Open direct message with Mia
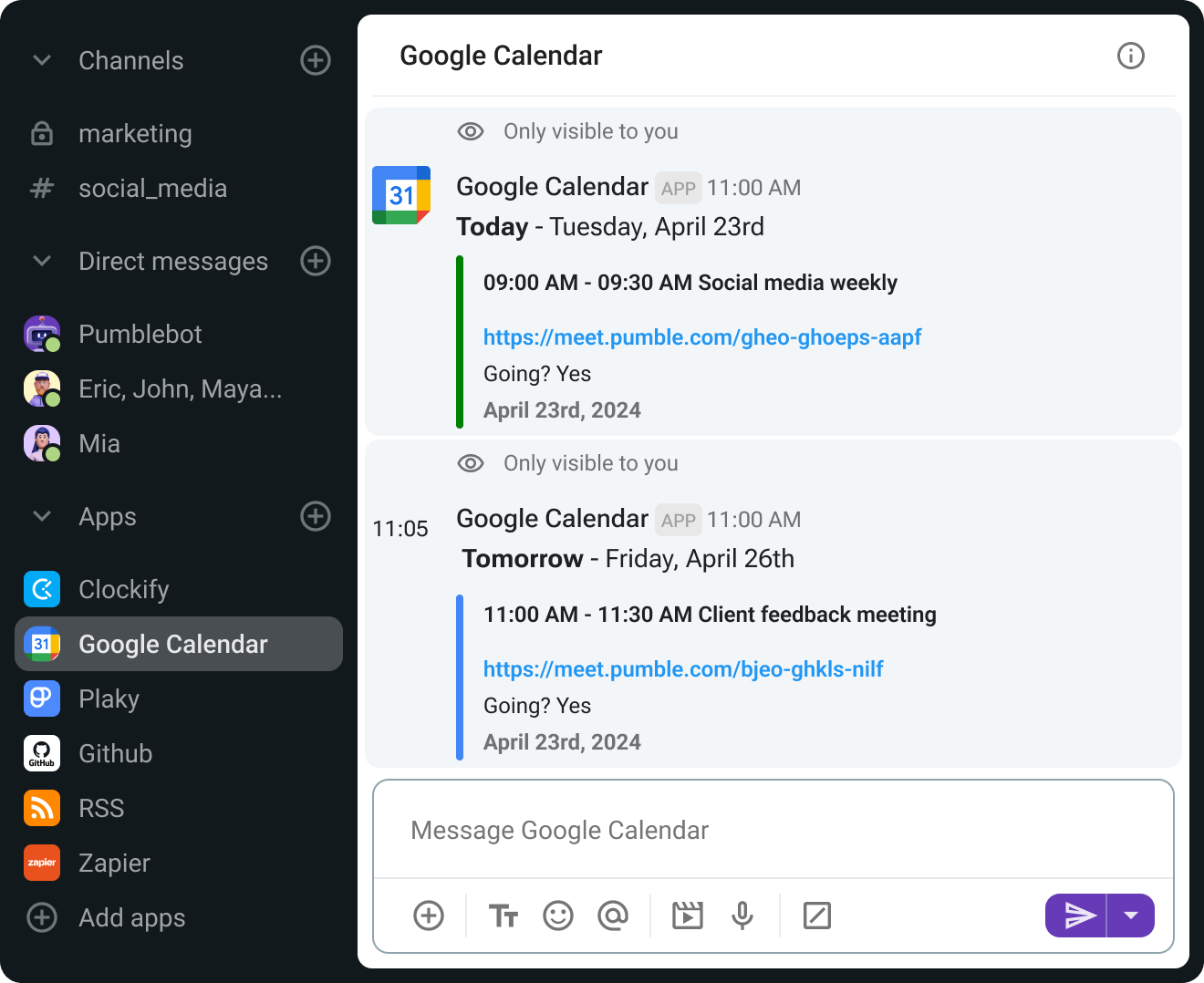The width and height of the screenshot is (1204, 983). [179, 443]
